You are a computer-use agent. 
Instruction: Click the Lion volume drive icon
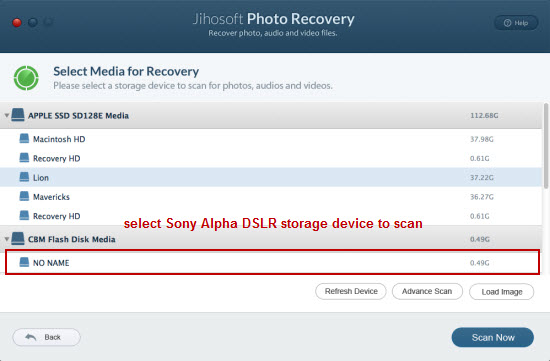pyautogui.click(x=24, y=177)
